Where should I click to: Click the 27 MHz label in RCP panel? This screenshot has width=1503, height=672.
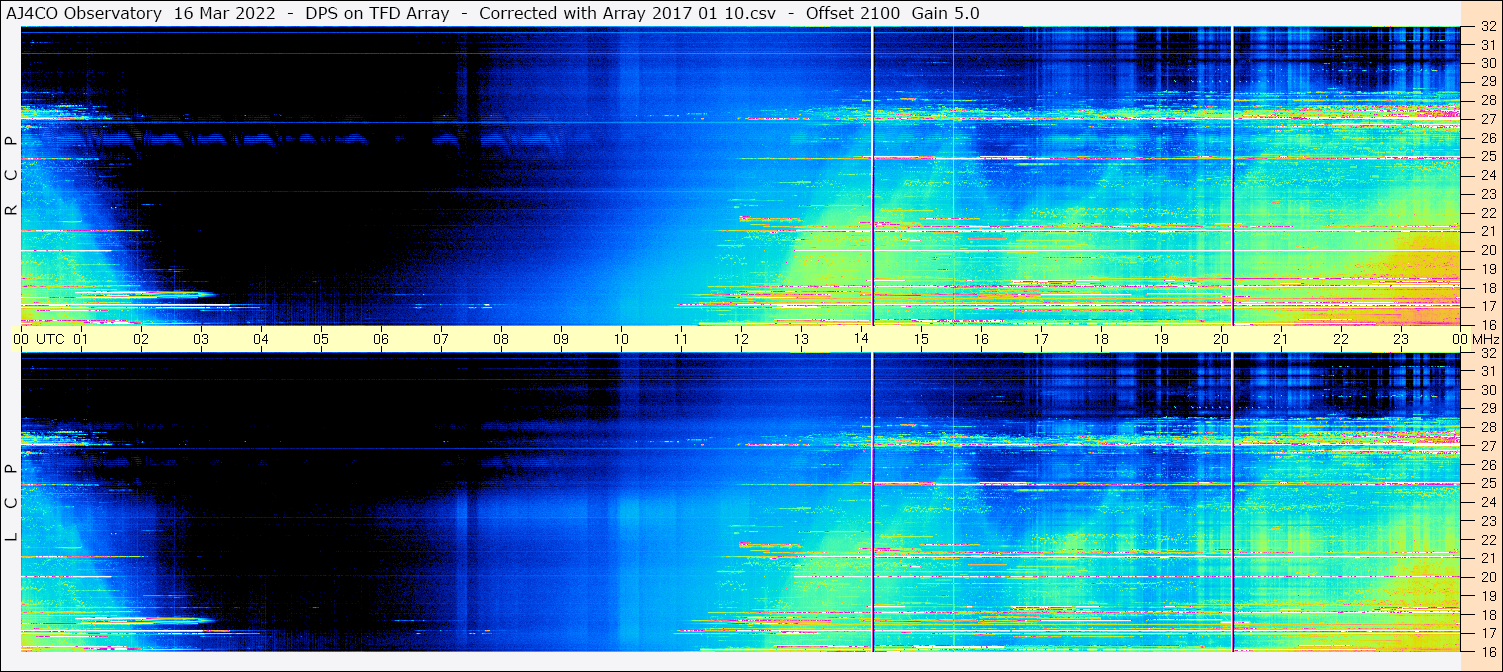1487,119
